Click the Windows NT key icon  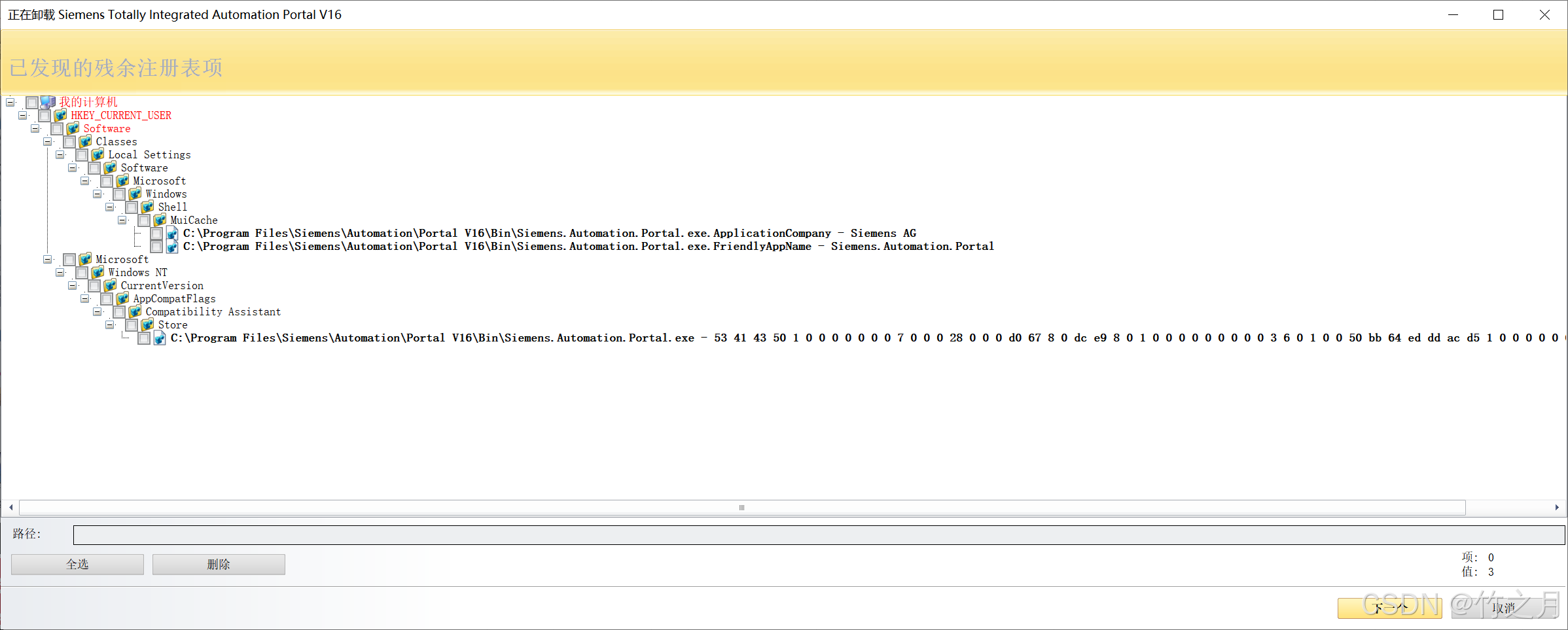98,272
